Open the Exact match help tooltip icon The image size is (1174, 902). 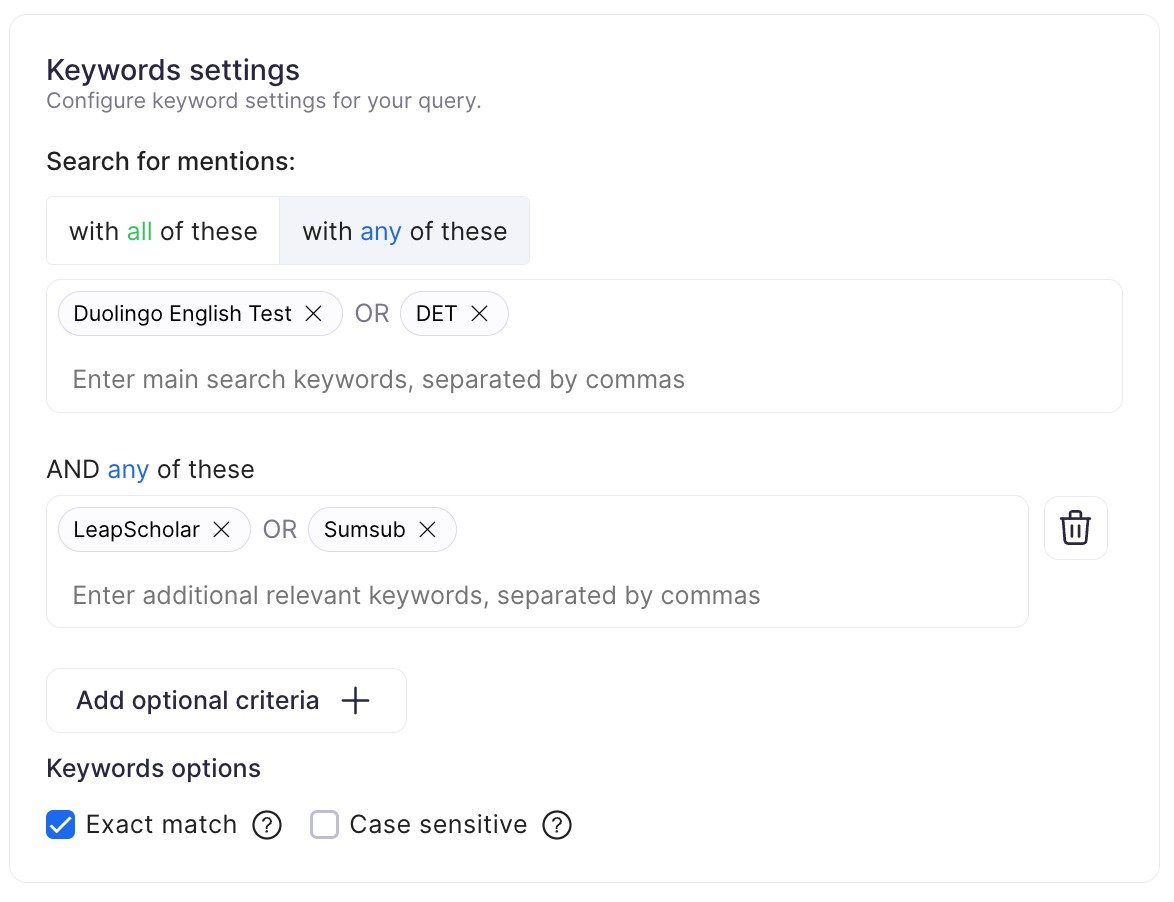267,825
